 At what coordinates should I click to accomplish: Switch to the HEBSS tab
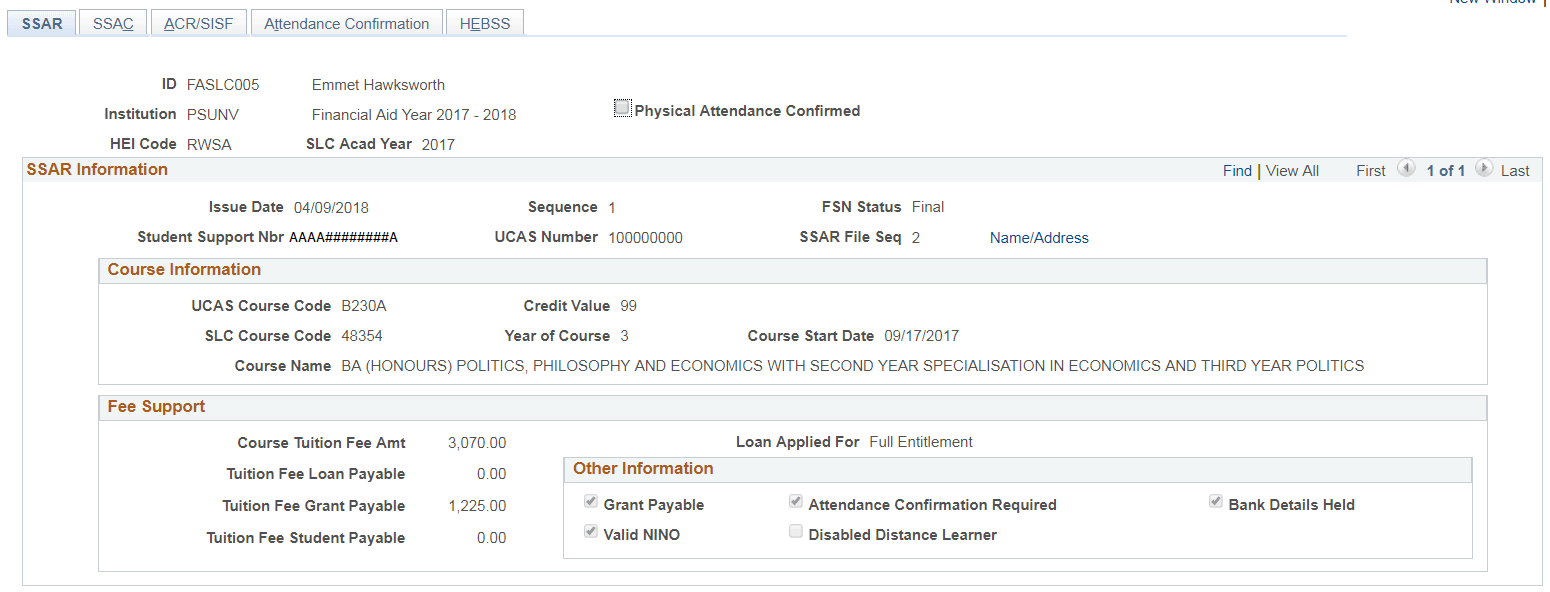tap(484, 22)
